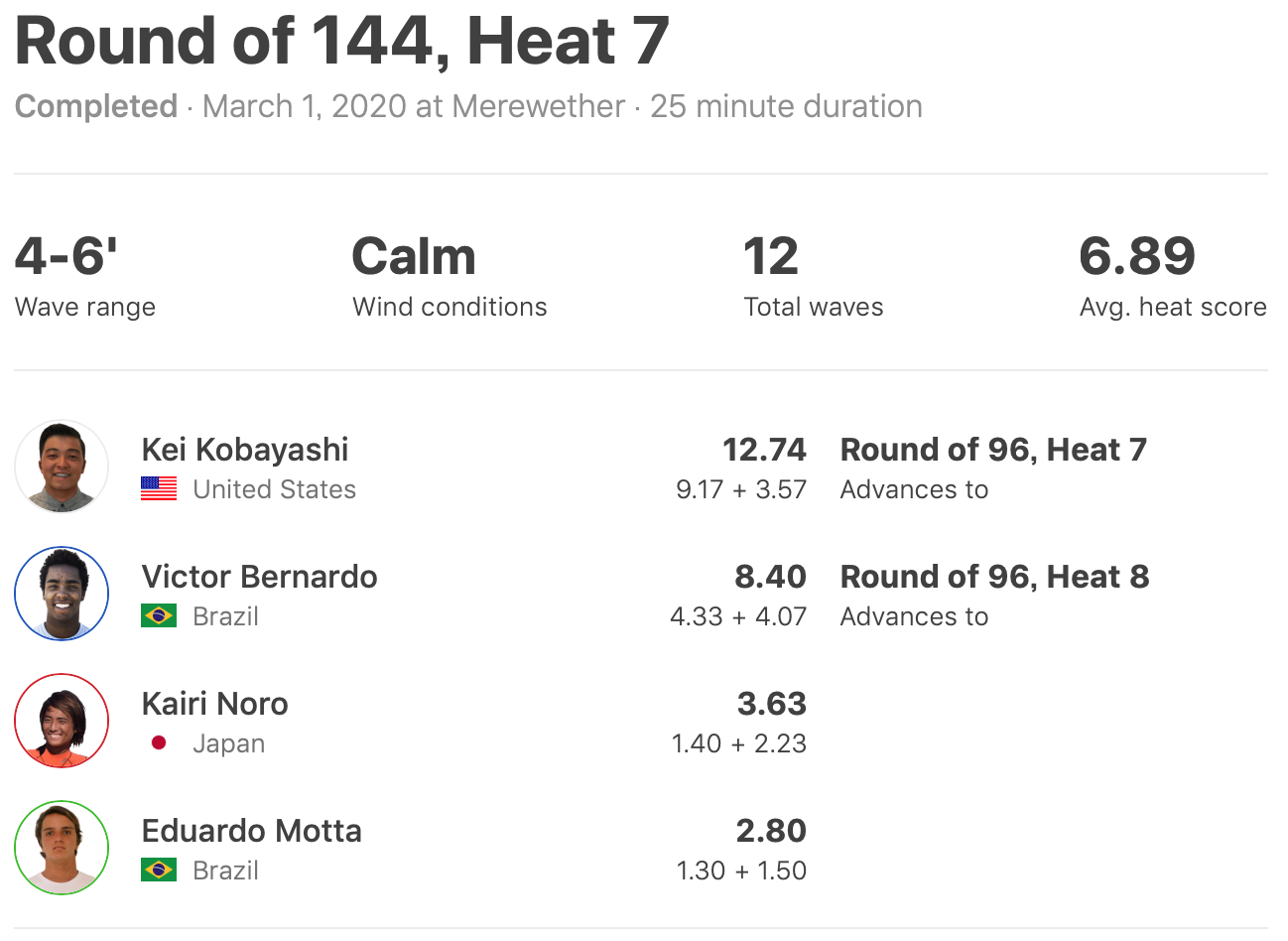Image resolution: width=1288 pixels, height=941 pixels.
Task: Click Victor Bernardo's profile photo
Action: click(x=62, y=594)
